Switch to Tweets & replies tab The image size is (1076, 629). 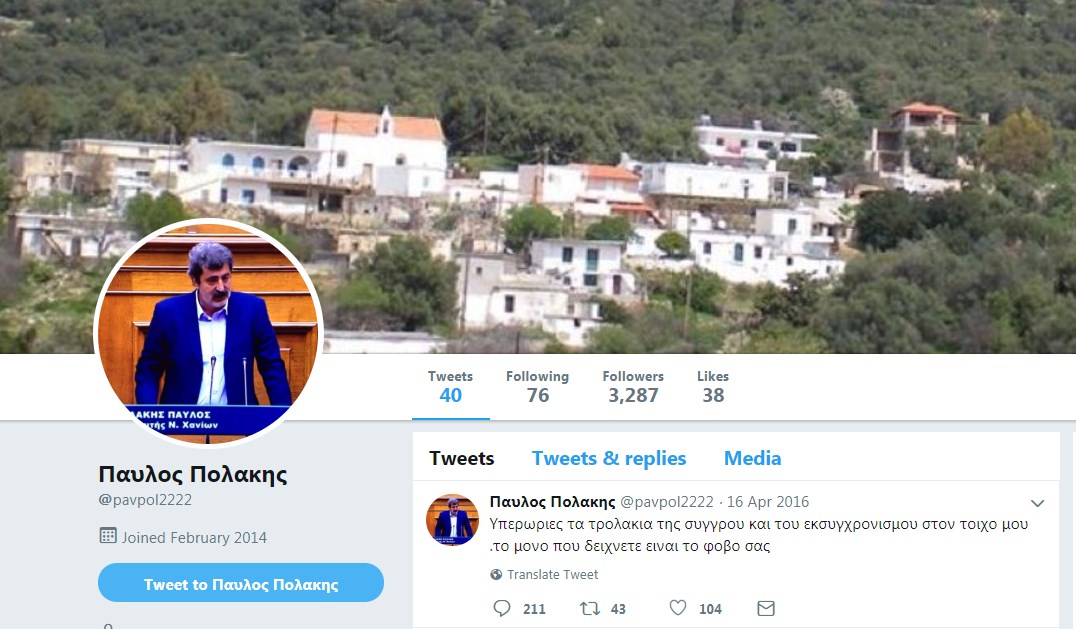pyautogui.click(x=609, y=458)
